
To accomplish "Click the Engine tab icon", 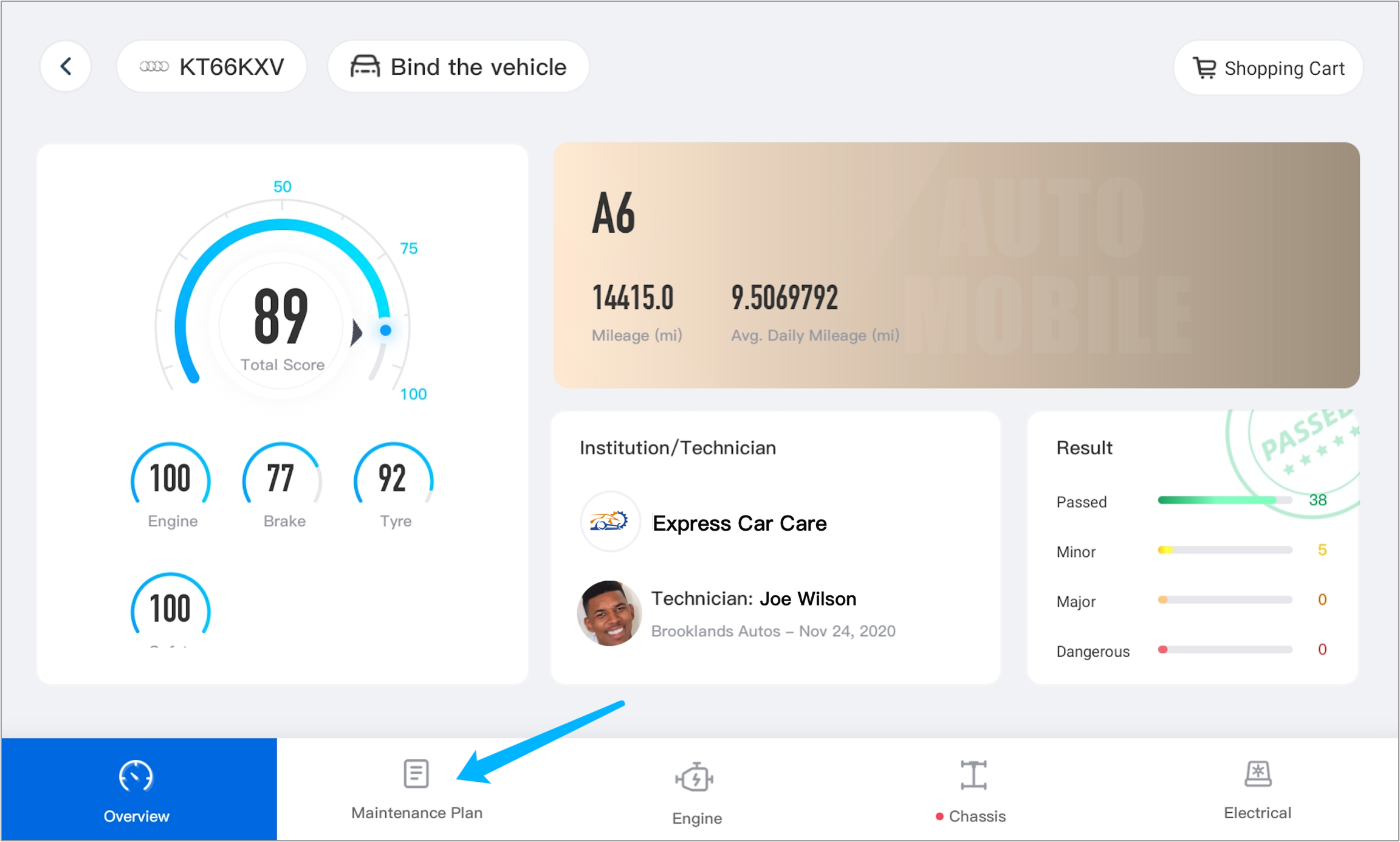I will pos(695,778).
